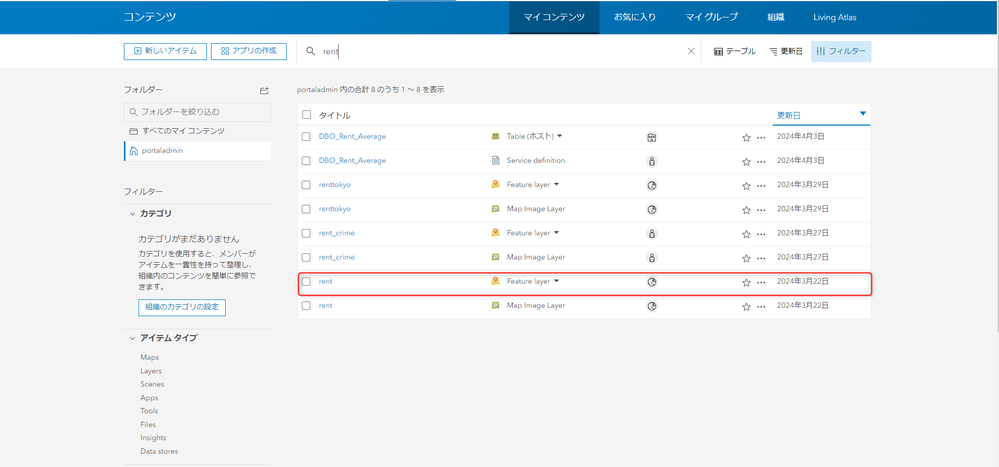Open the rent_crime Feature layer link
Screen dimensions: 999x467
click(x=337, y=233)
